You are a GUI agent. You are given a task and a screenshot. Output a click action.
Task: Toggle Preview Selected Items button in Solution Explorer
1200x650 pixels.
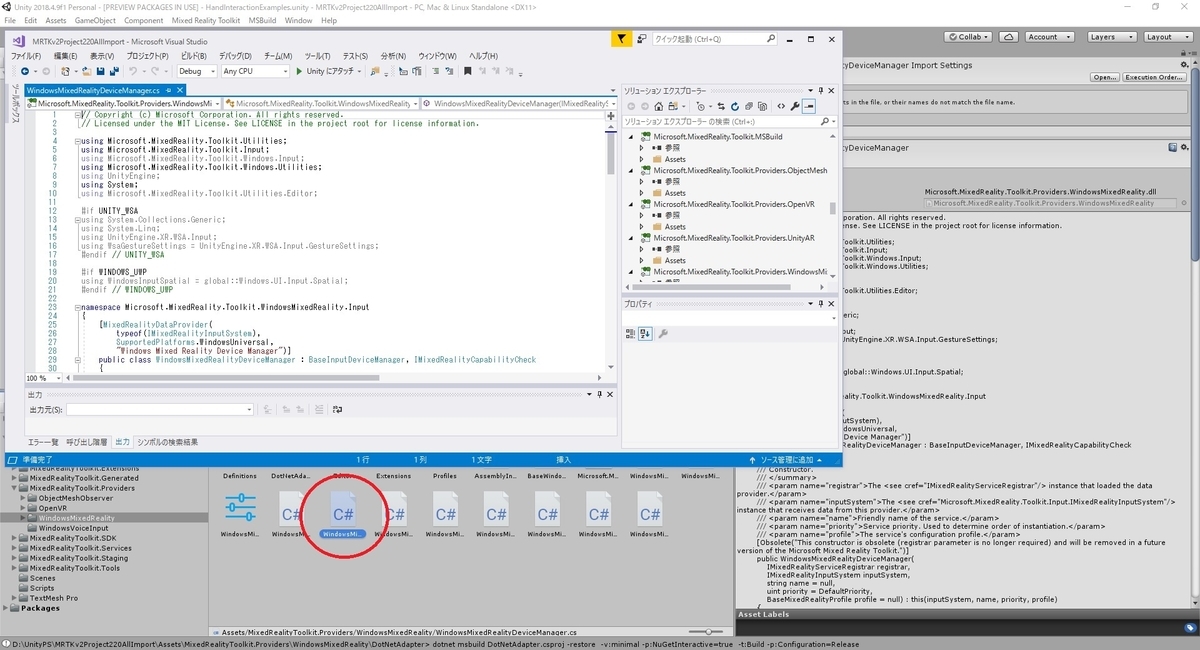coord(809,107)
